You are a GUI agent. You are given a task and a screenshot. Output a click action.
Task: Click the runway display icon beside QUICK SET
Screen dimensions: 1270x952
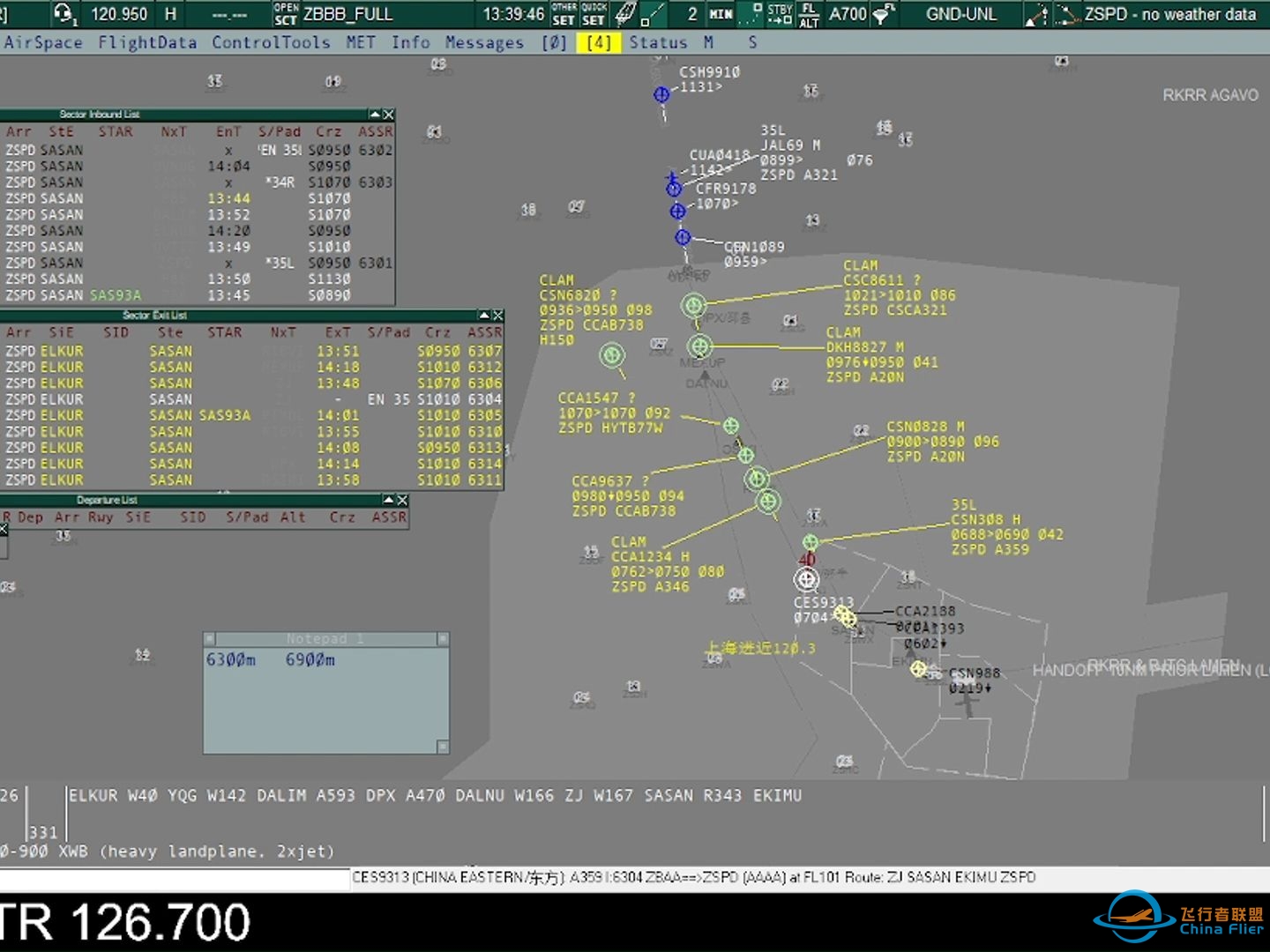625,13
